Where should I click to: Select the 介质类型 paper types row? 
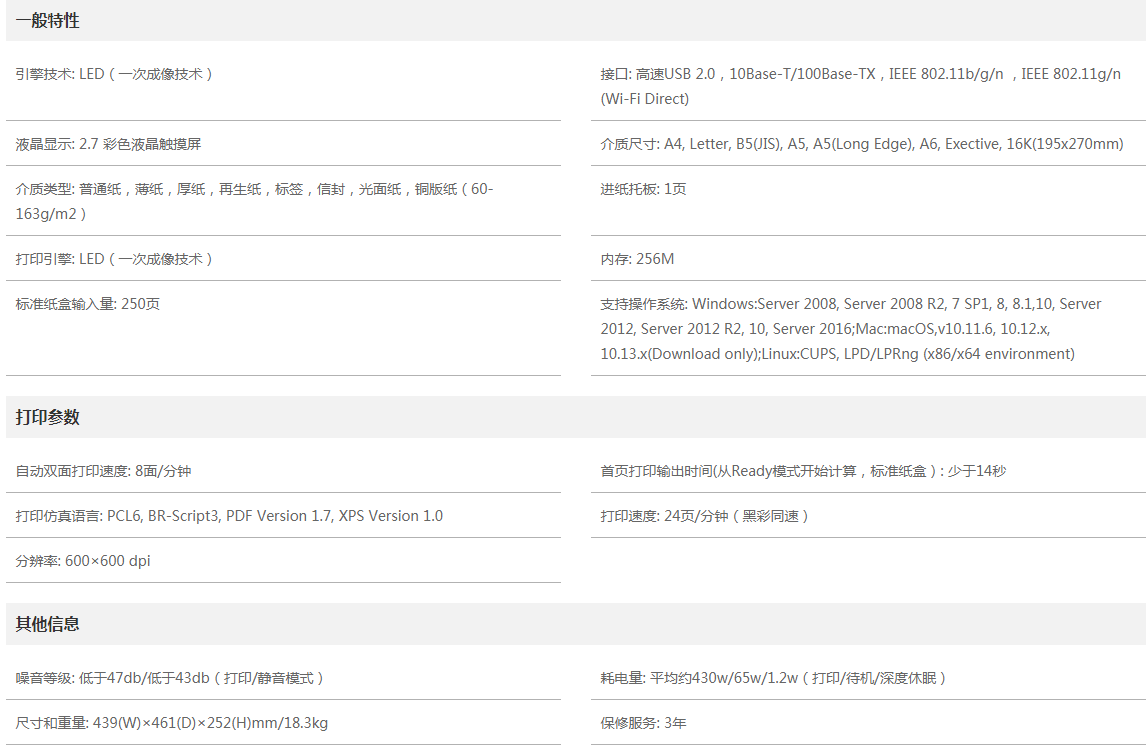[x=254, y=201]
